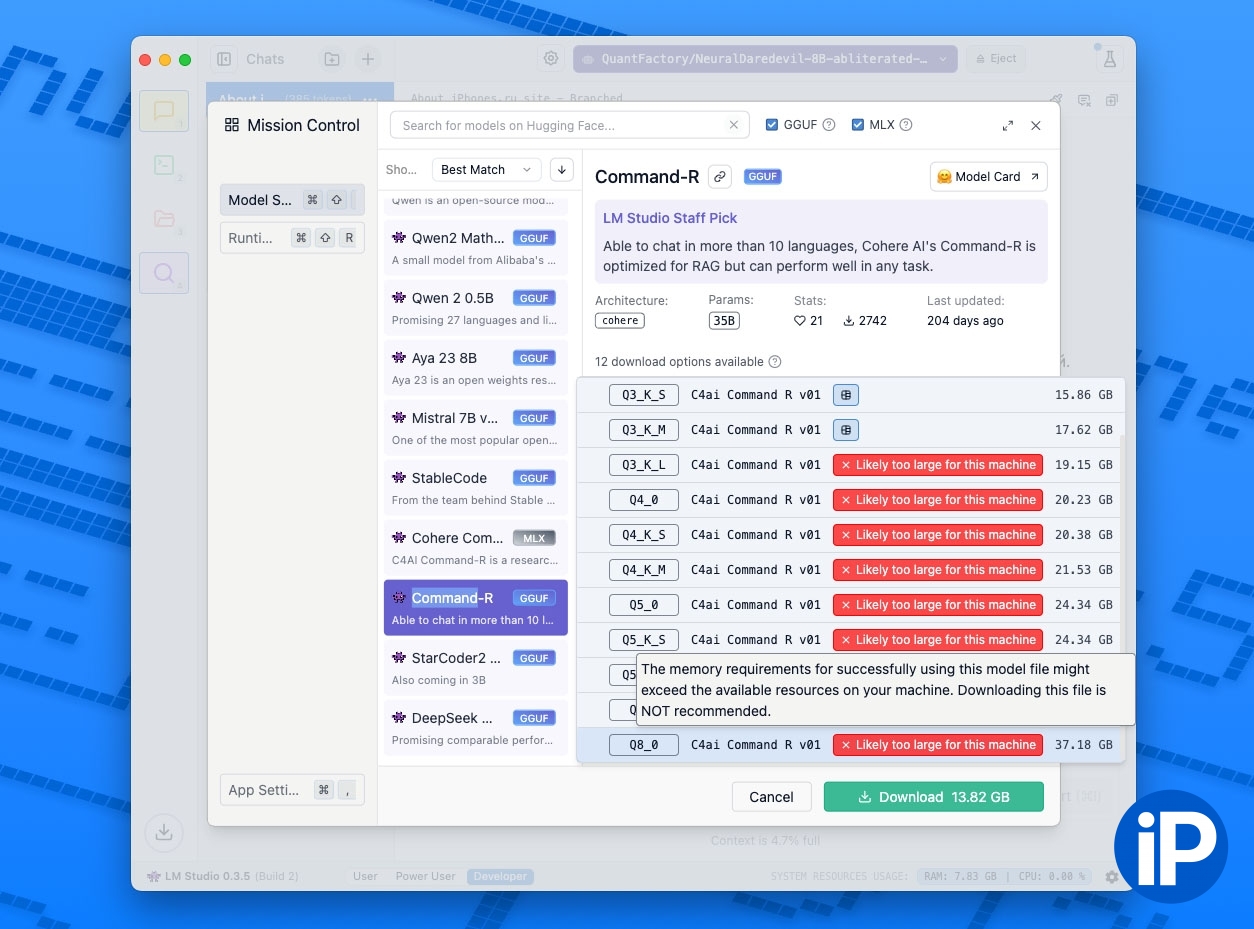Image resolution: width=1254 pixels, height=929 pixels.
Task: Choose the Q3_K_M 17.62 GB download option
Action: pyautogui.click(x=851, y=430)
